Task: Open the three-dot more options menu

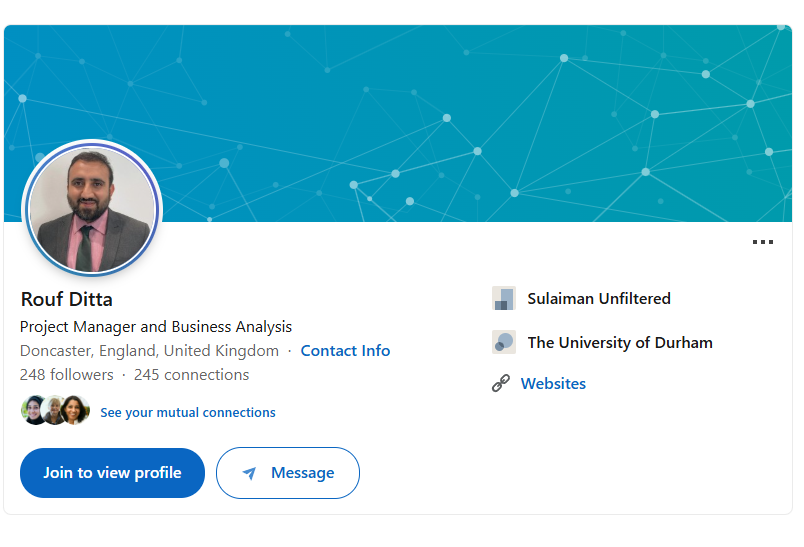Action: (x=763, y=242)
